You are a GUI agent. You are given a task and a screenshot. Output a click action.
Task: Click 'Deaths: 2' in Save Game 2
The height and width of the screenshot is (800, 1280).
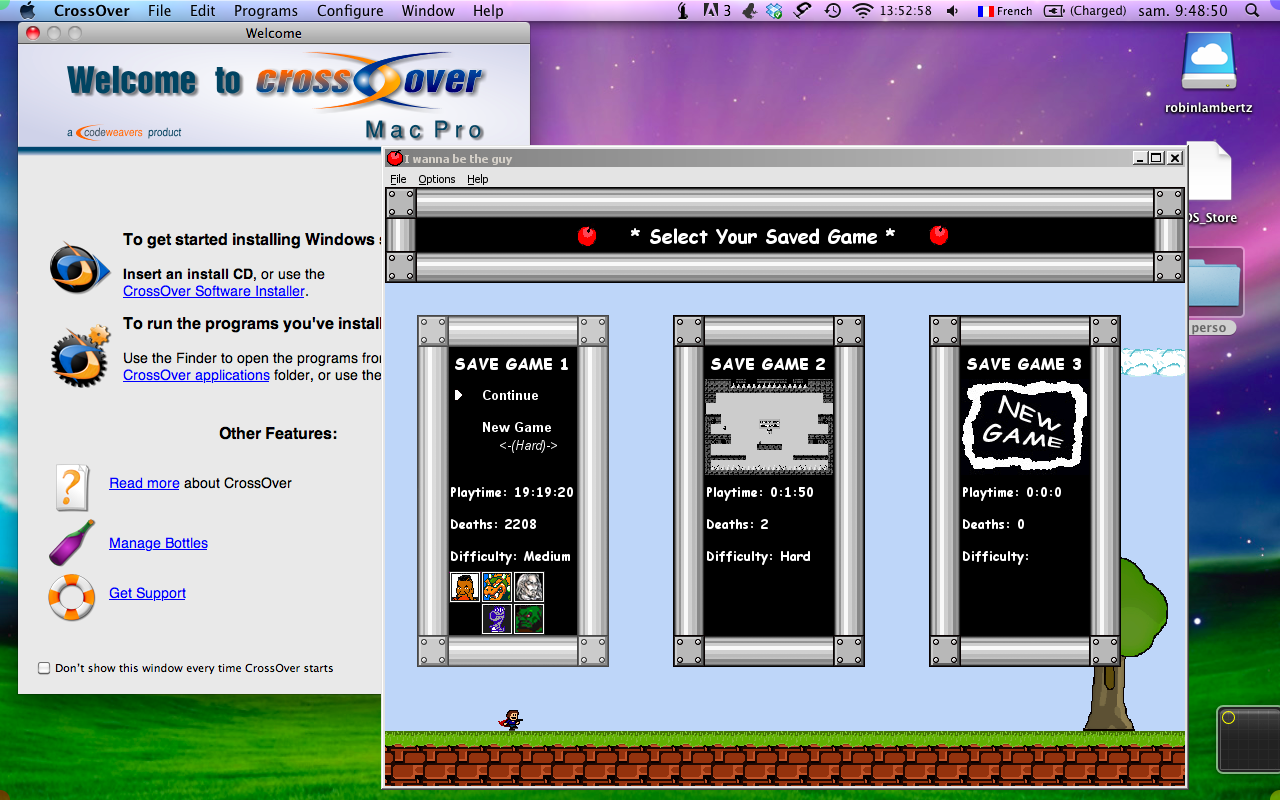click(x=737, y=524)
